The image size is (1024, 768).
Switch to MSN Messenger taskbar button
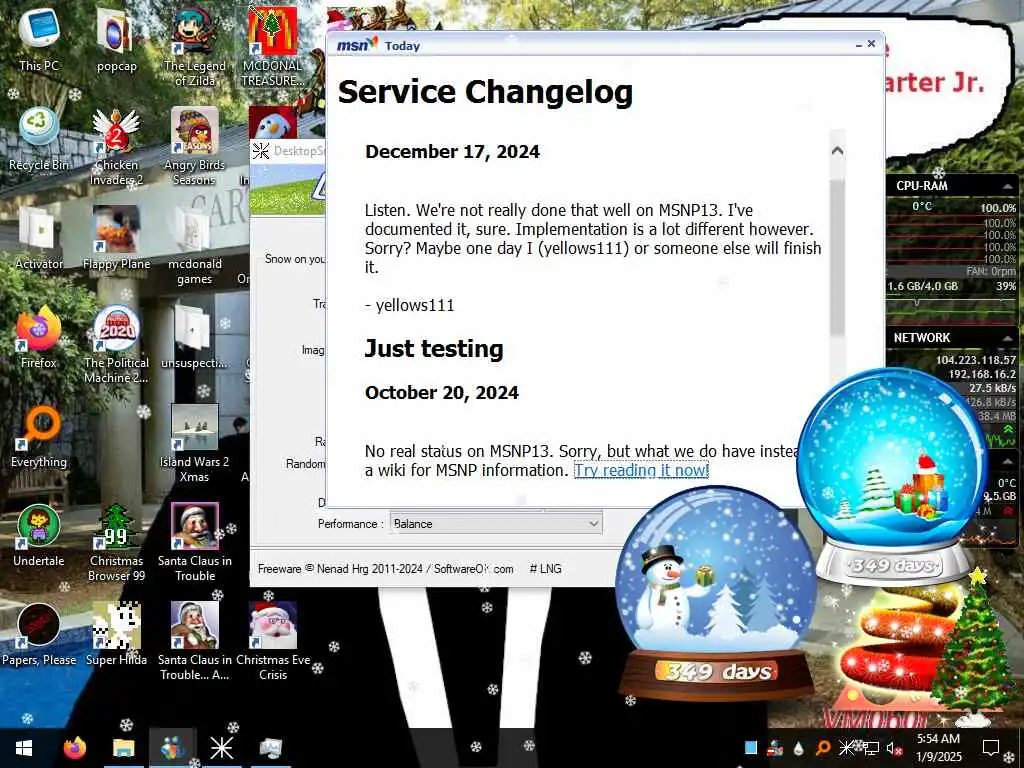click(x=172, y=748)
